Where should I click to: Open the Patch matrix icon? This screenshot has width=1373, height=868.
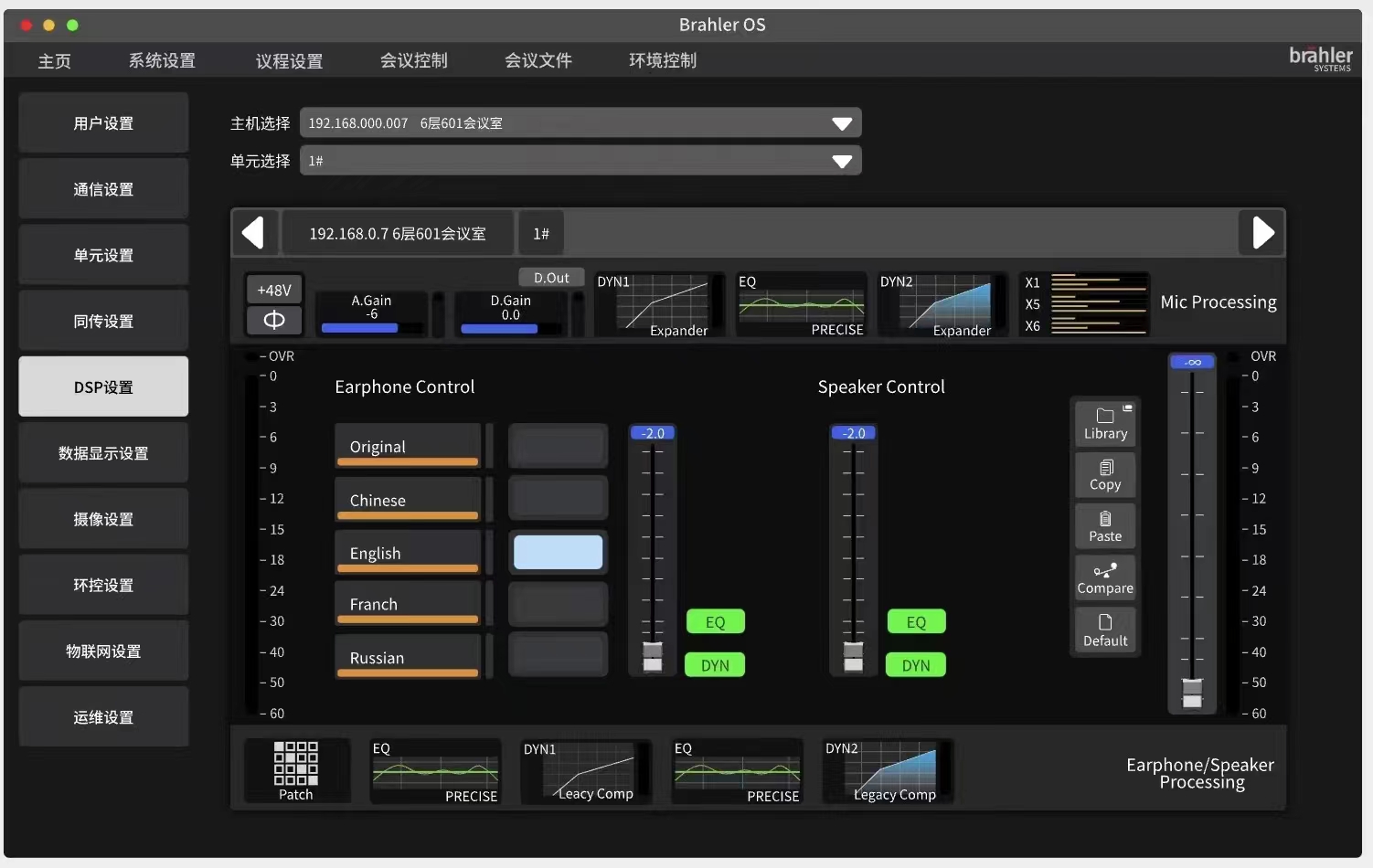296,771
